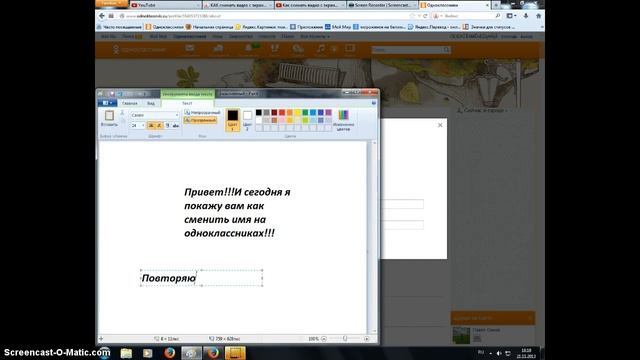Click the Paste clipboard icon in Paint
This screenshot has height=360, width=640.
(x=109, y=116)
